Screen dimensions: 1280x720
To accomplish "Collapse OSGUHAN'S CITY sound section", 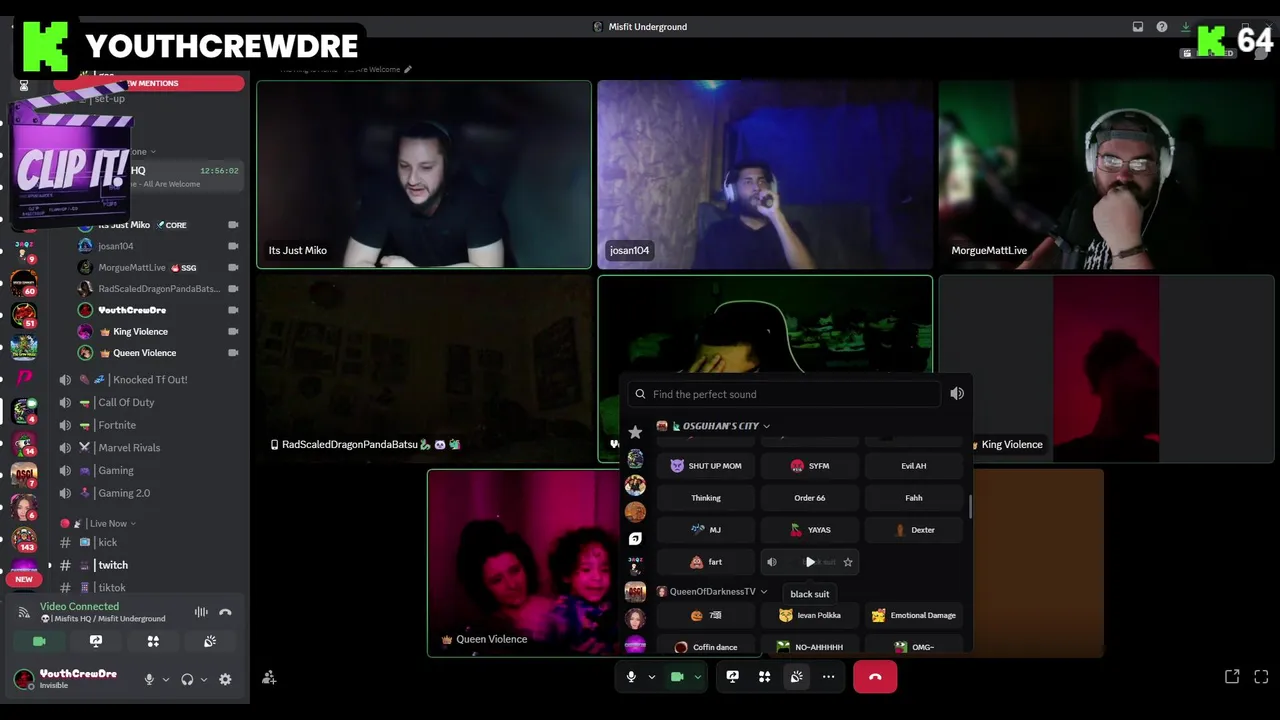I will [713, 426].
